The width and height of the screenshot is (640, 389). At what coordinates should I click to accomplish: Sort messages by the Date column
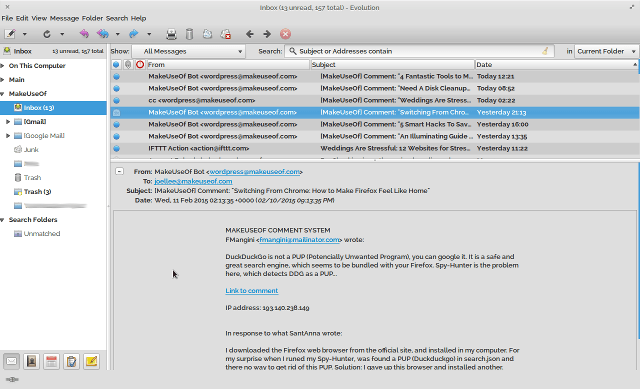556,64
